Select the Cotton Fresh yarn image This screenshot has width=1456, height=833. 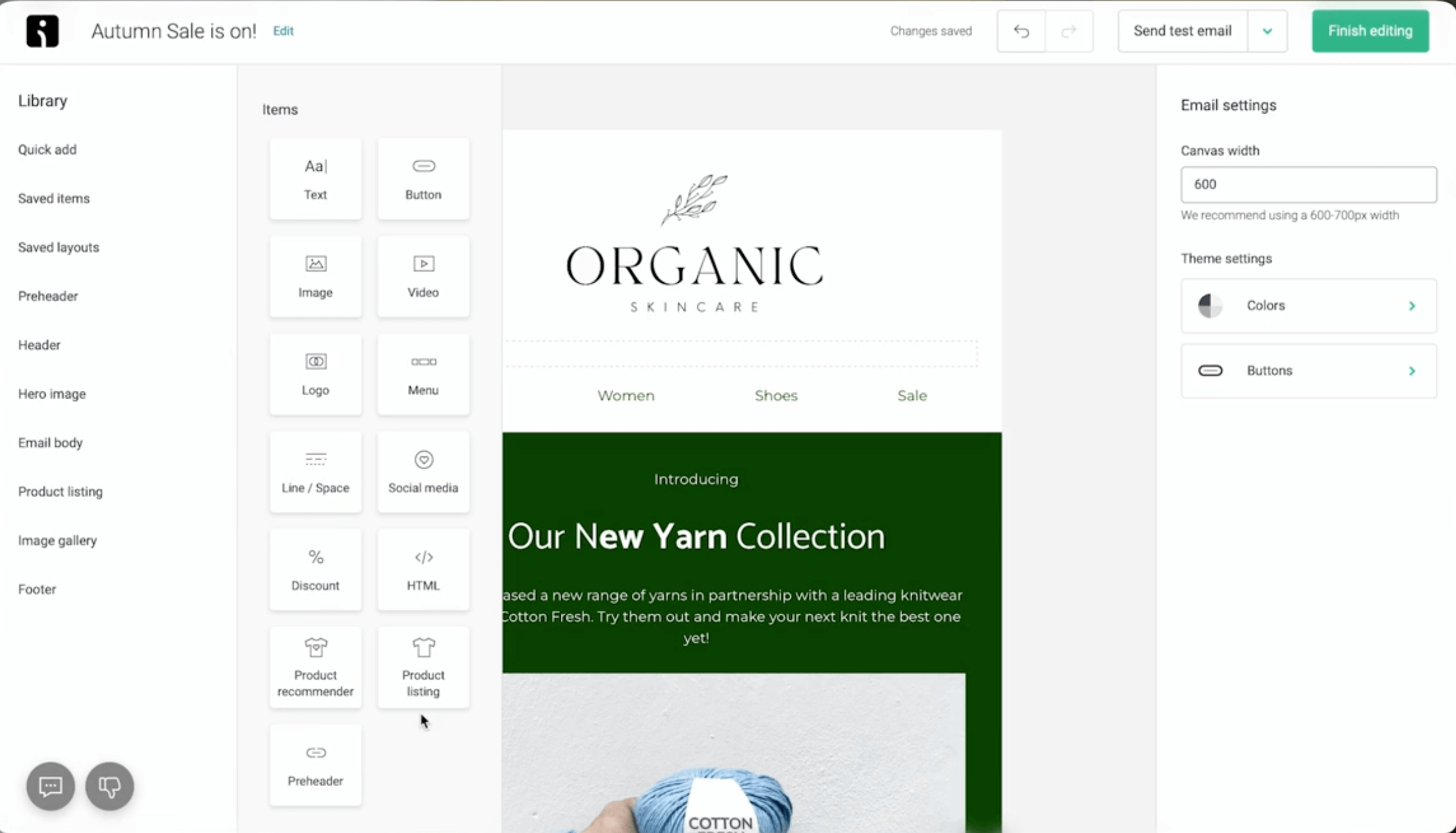coord(734,753)
